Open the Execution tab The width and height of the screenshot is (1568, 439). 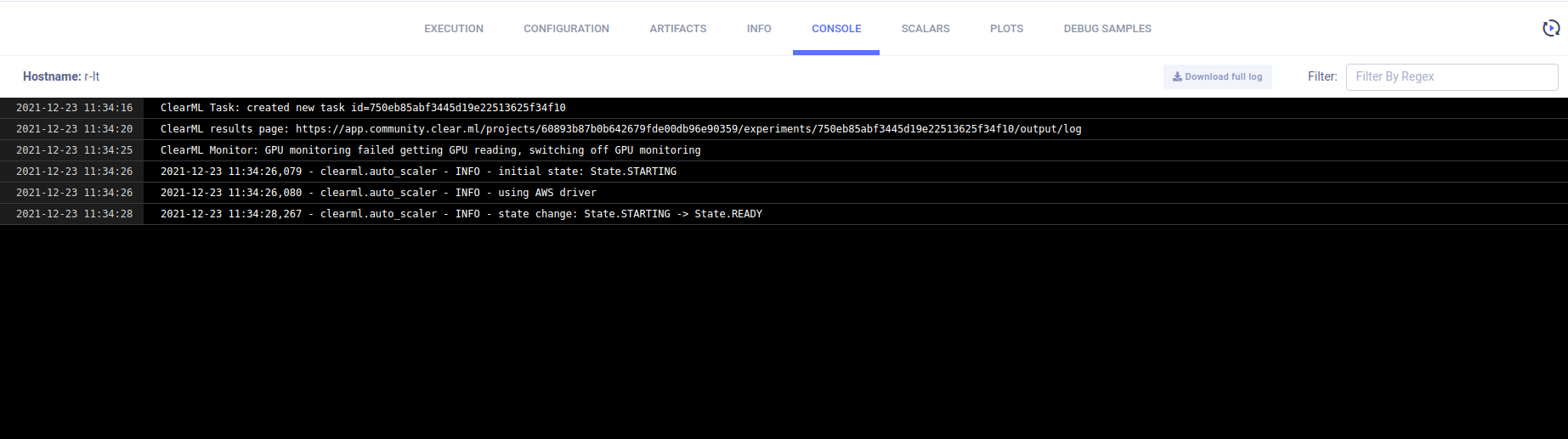coord(454,29)
